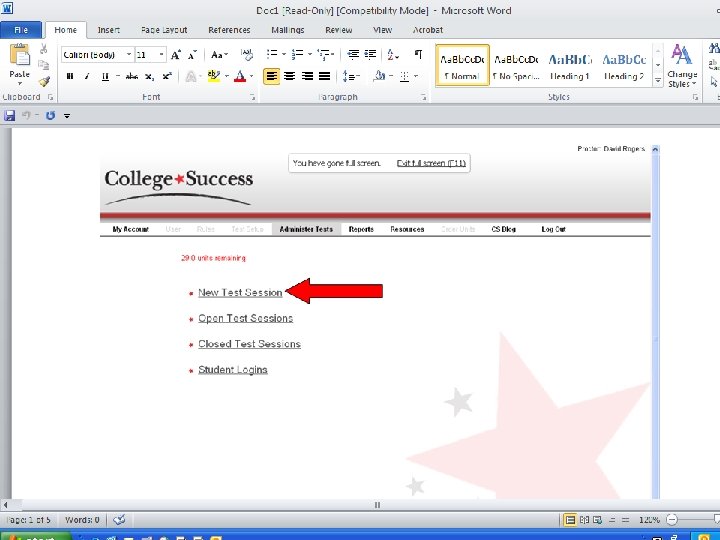Click Save icon in quick access toolbar
The width and height of the screenshot is (720, 540).
click(10, 115)
